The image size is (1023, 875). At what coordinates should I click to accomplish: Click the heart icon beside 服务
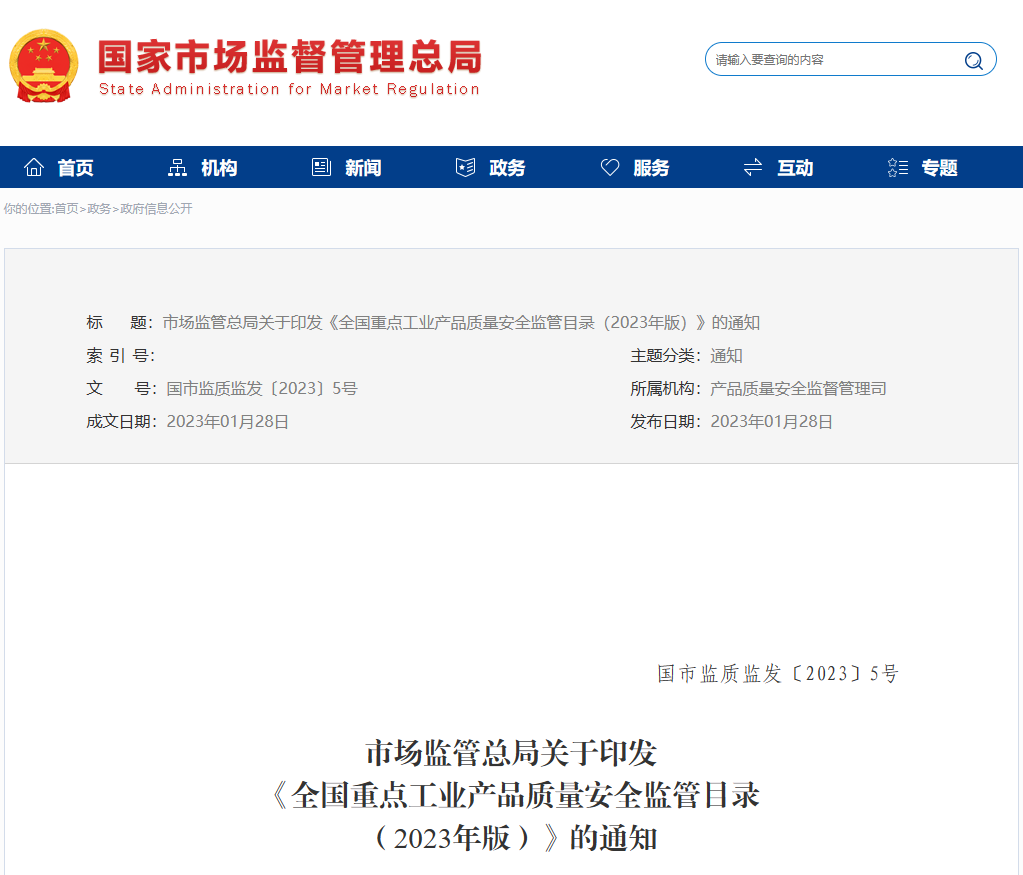click(x=609, y=168)
